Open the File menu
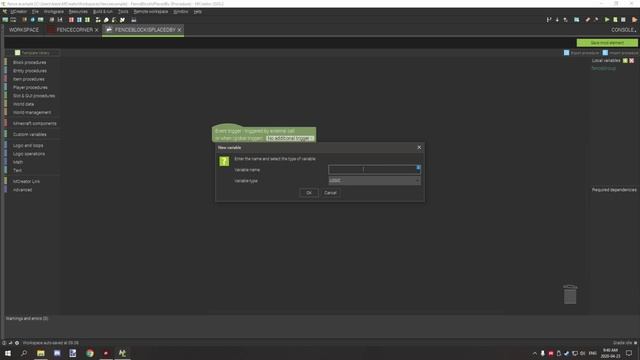 coord(35,12)
